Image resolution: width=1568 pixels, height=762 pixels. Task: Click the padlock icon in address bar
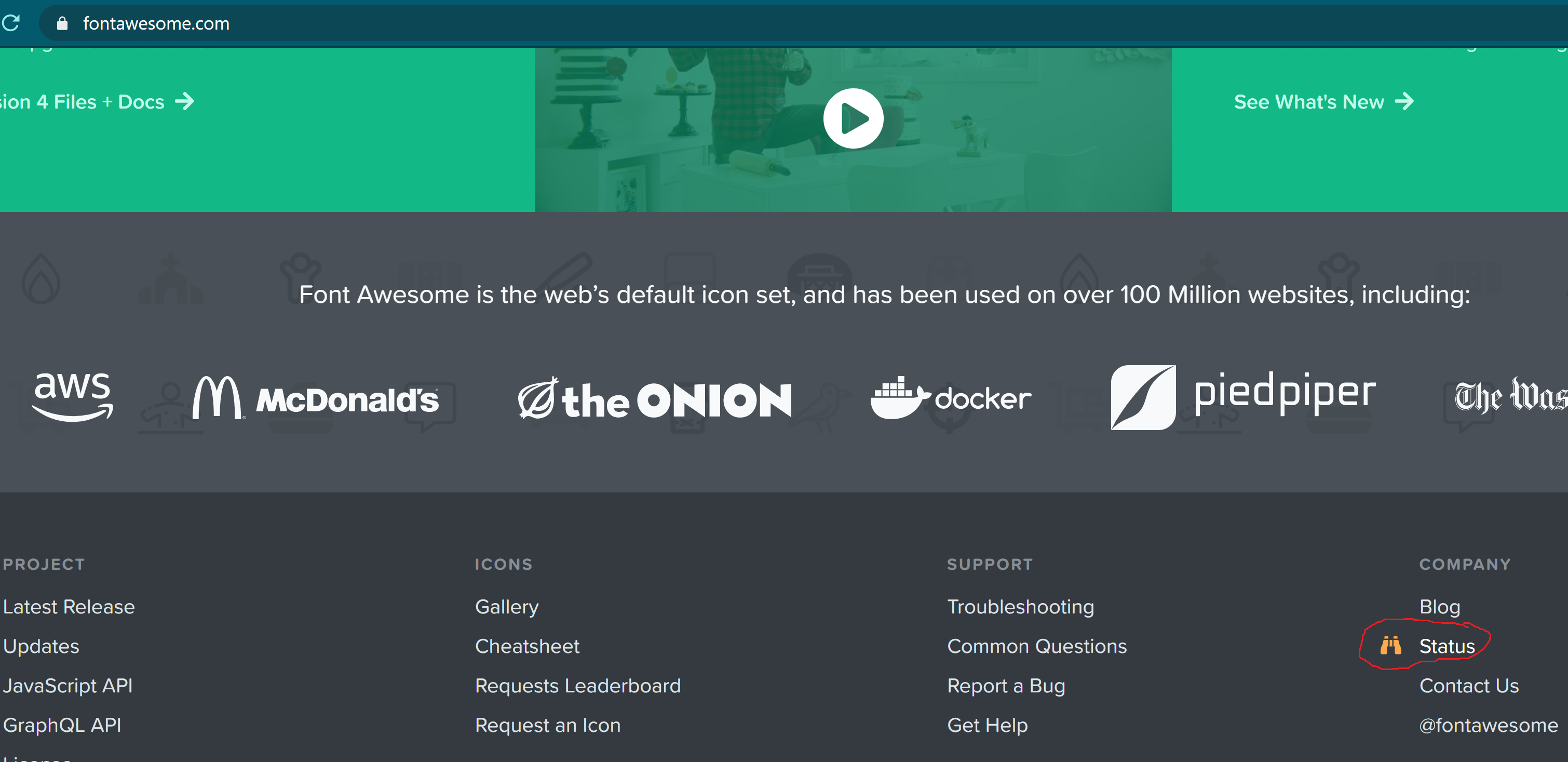[62, 24]
